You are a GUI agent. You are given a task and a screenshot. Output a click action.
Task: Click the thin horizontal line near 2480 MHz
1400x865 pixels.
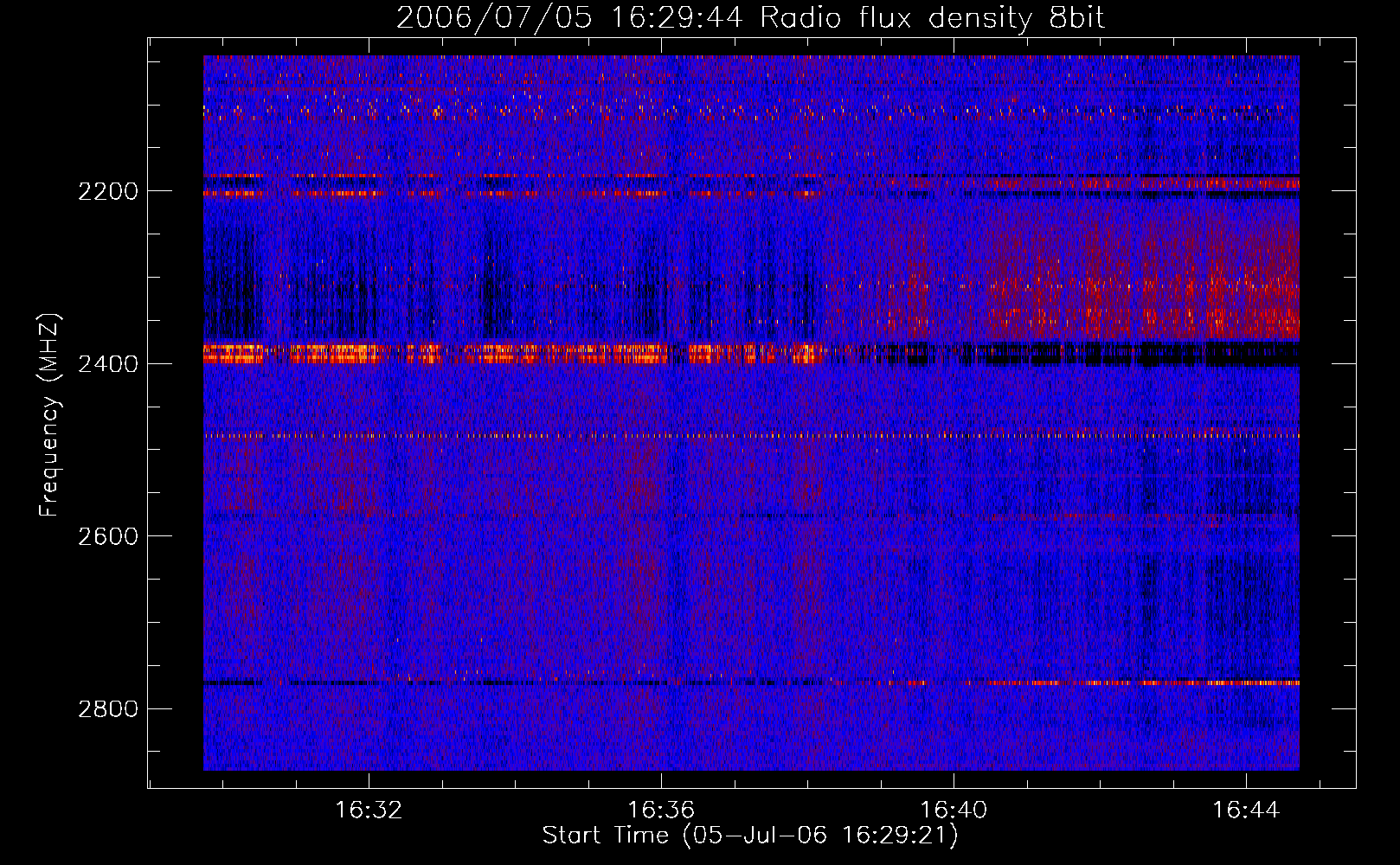click(x=751, y=436)
